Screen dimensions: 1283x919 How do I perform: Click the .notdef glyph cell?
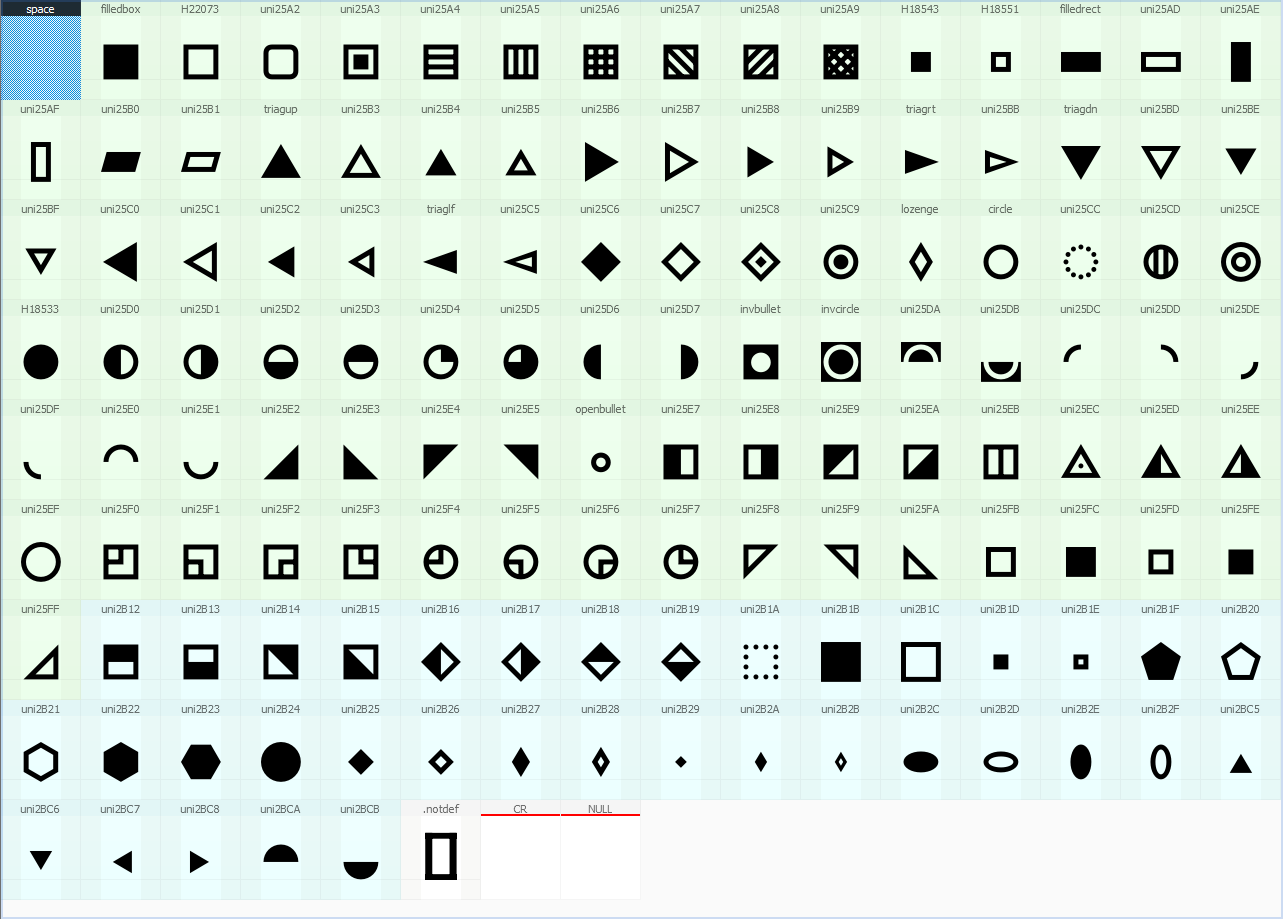coord(440,857)
